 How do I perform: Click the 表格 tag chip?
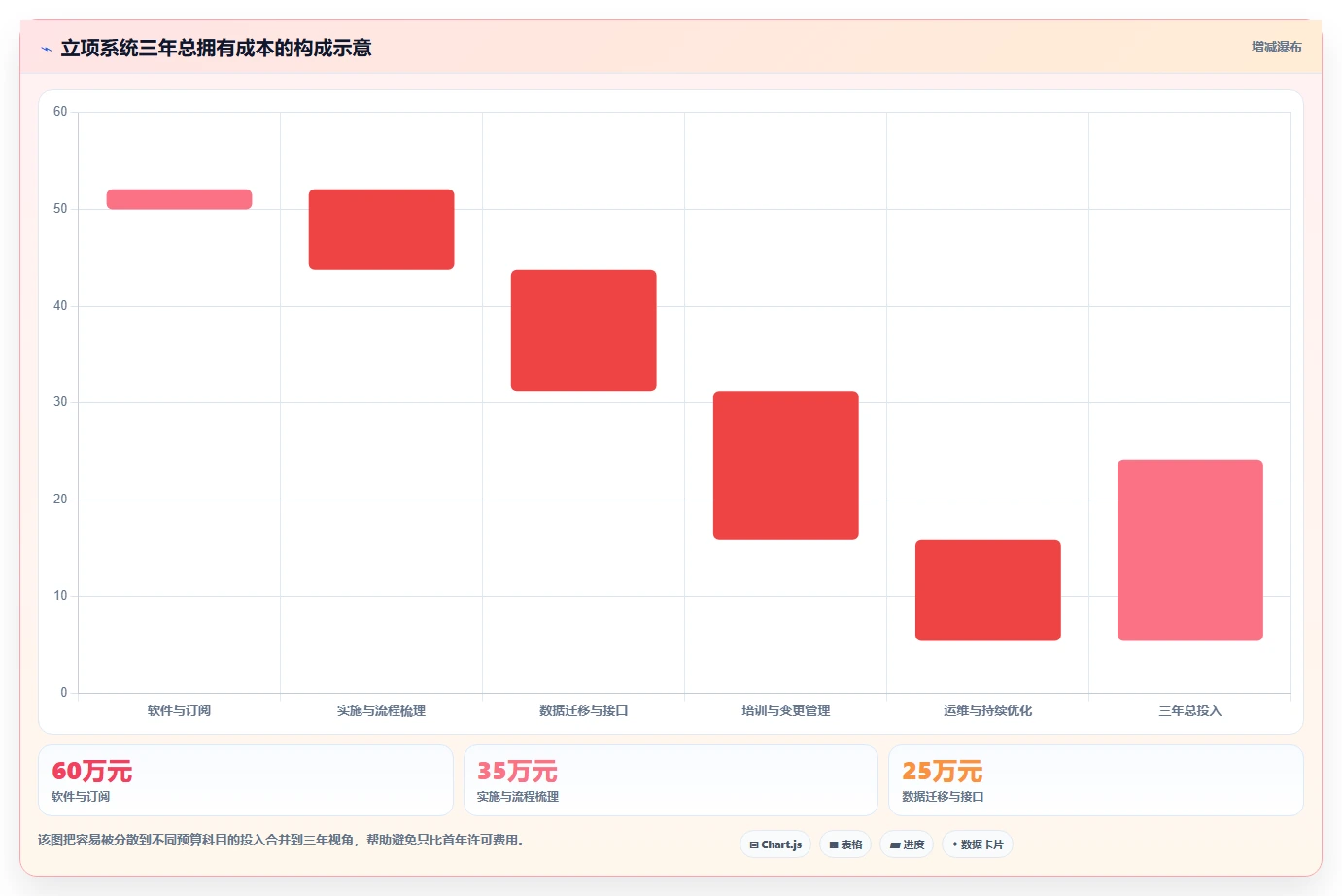[x=845, y=844]
